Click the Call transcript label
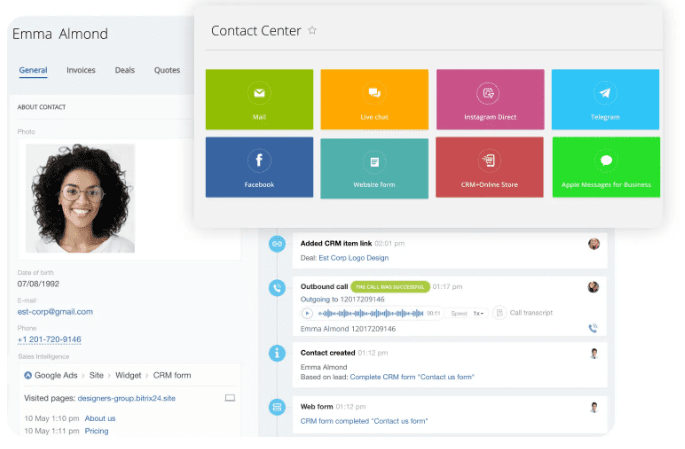Viewport: 685px width, 449px height. [531, 313]
